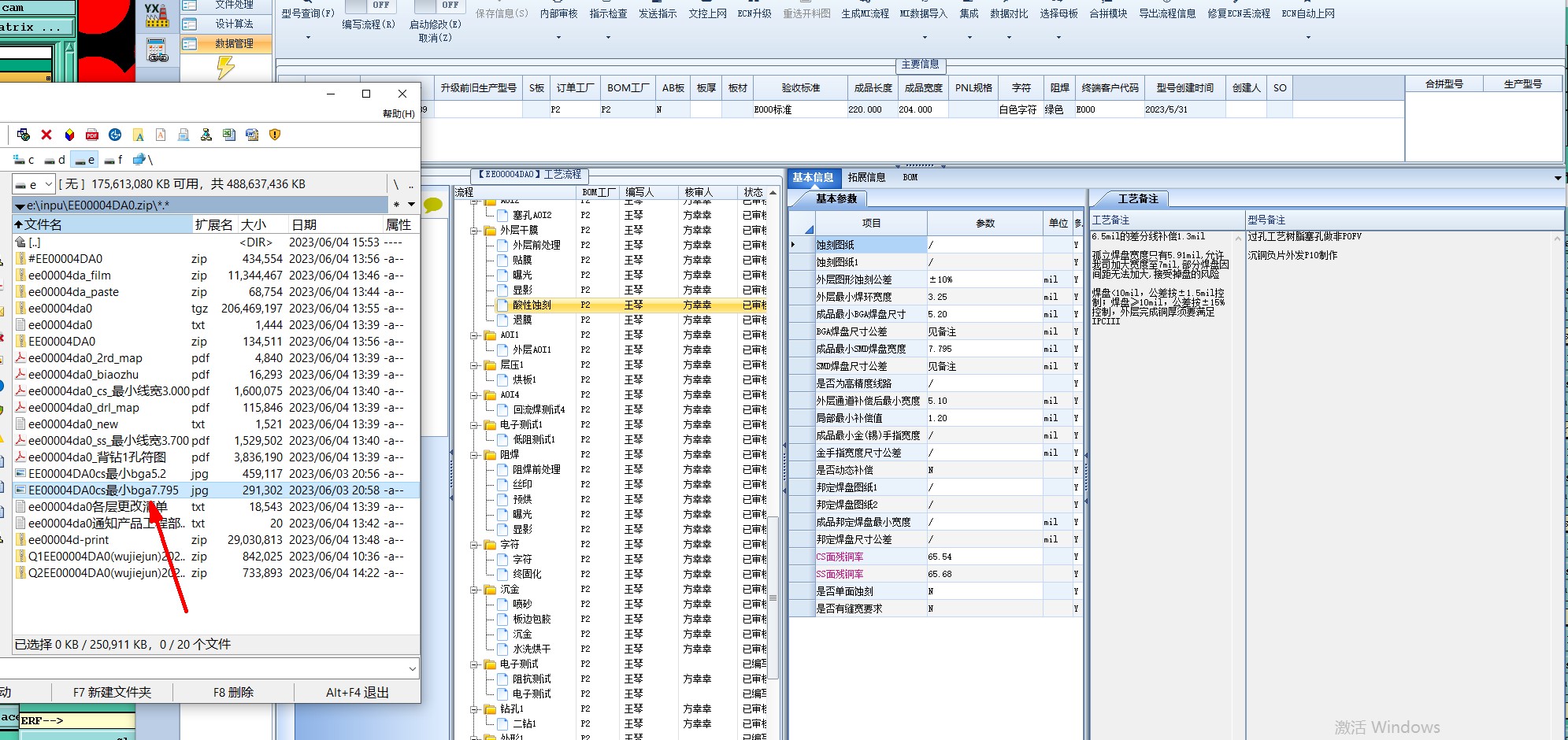The width and height of the screenshot is (1568, 740).
Task: Open the 帮助(H) menu
Action: coord(398,114)
